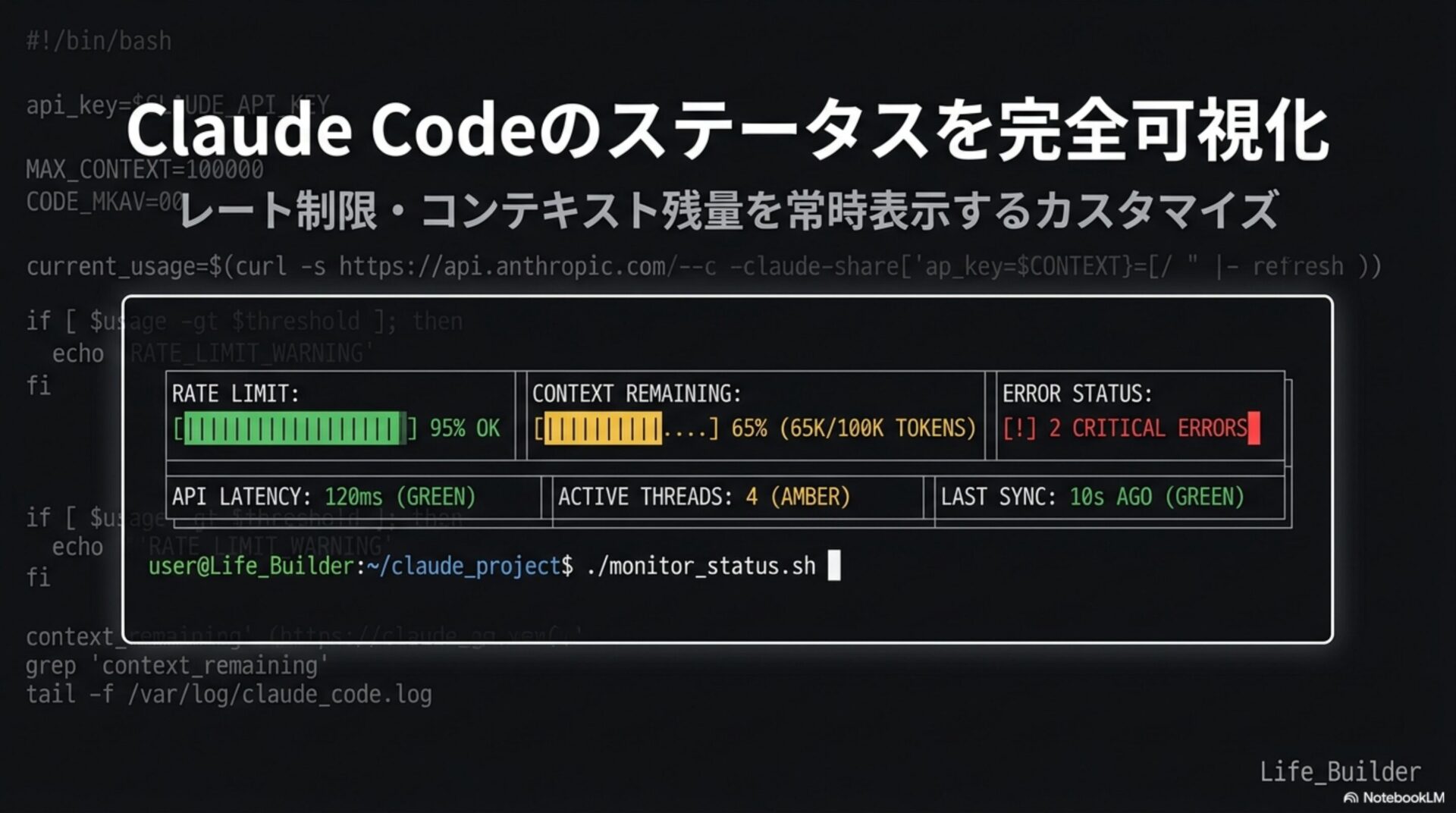The height and width of the screenshot is (813, 1456).
Task: Click the "ERROR STATUS:" label
Action: (1077, 394)
